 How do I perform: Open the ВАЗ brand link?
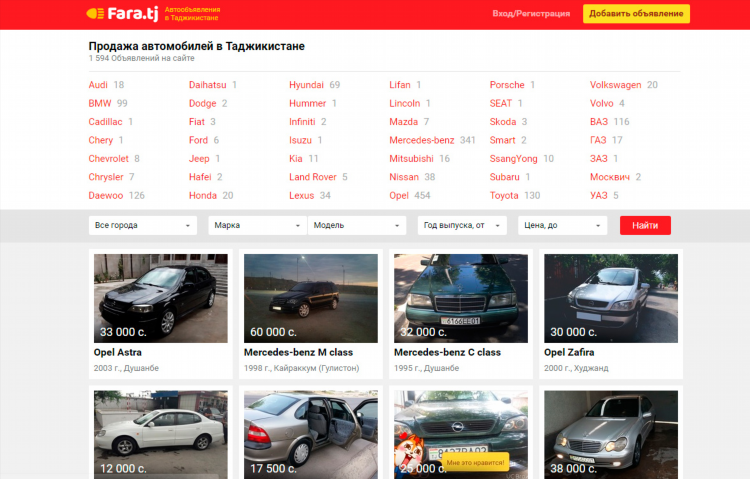[599, 122]
